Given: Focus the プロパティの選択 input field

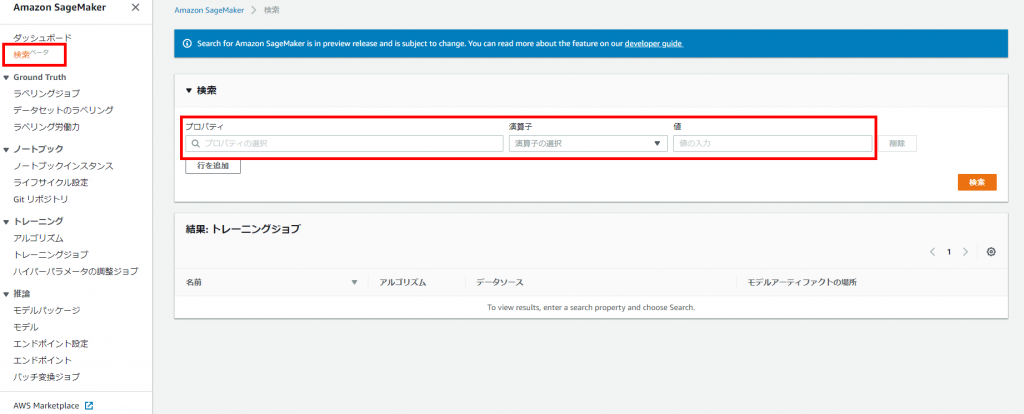Looking at the screenshot, I should point(344,143).
